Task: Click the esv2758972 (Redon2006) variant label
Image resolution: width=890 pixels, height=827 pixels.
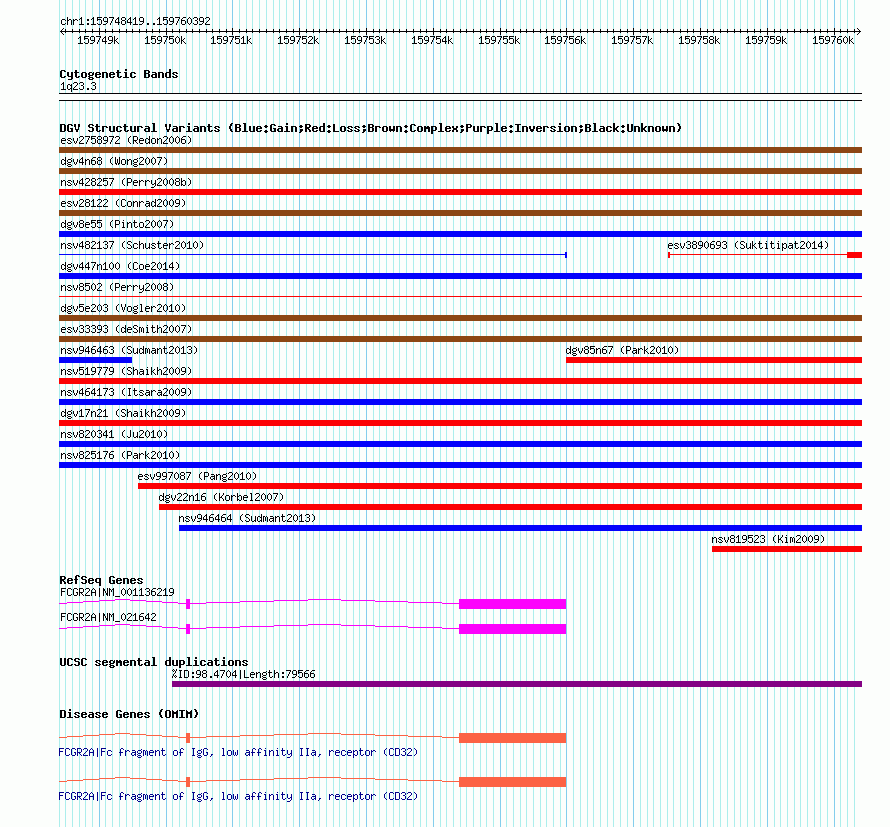Action: click(x=126, y=140)
